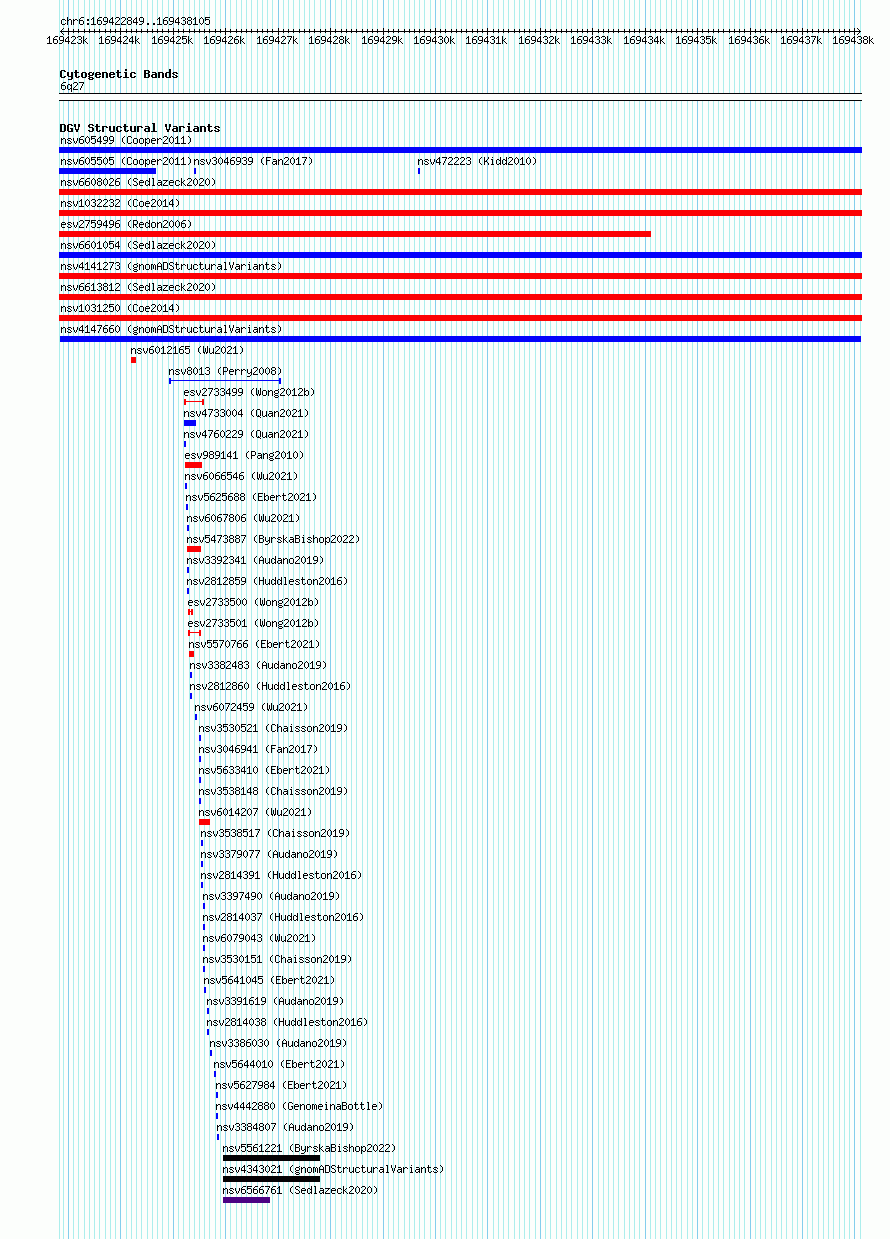This screenshot has width=890, height=1239.
Task: Open nsv2814037 (Huddleston2016) variant
Action: click(x=283, y=917)
